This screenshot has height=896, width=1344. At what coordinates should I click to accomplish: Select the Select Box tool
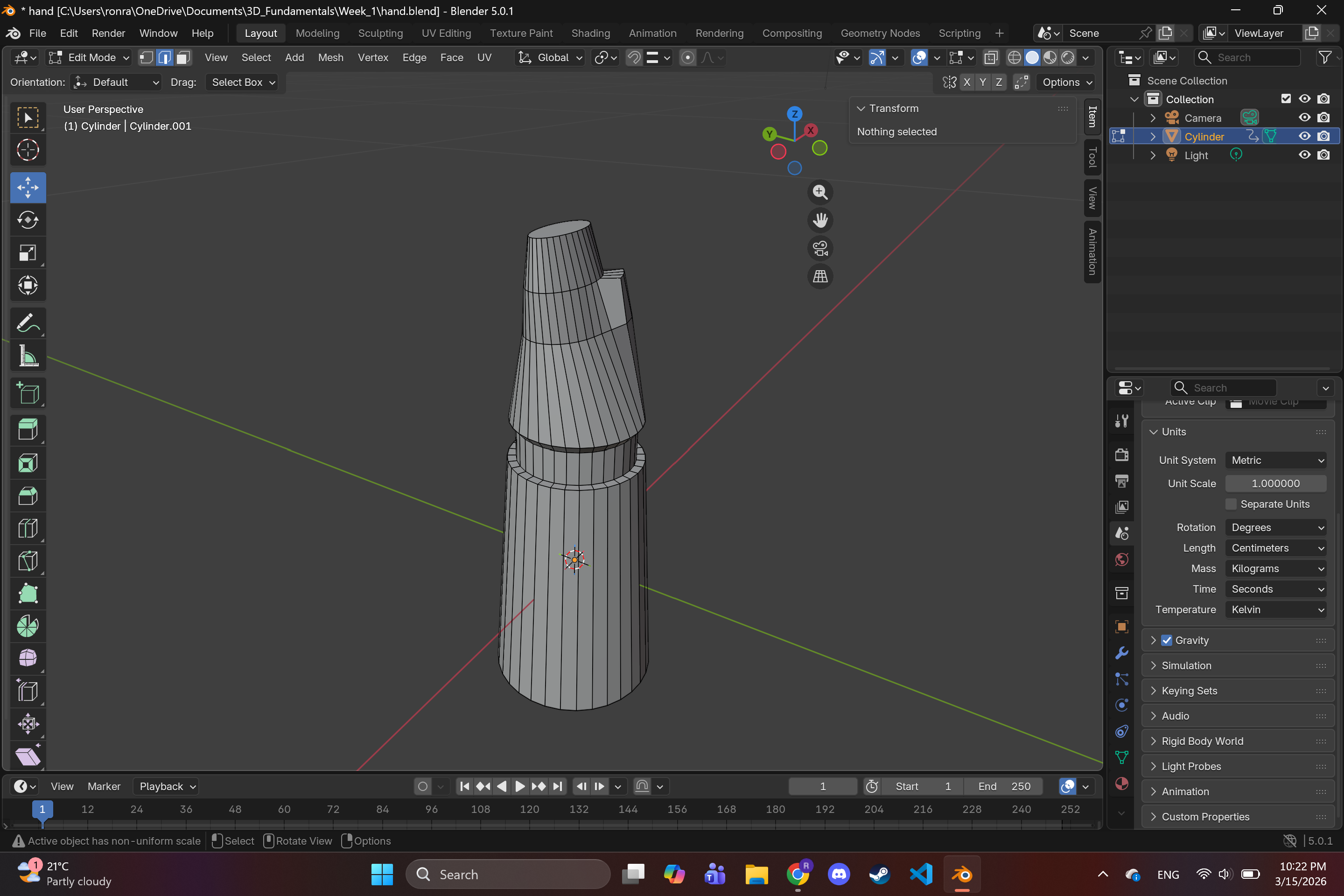[x=28, y=118]
